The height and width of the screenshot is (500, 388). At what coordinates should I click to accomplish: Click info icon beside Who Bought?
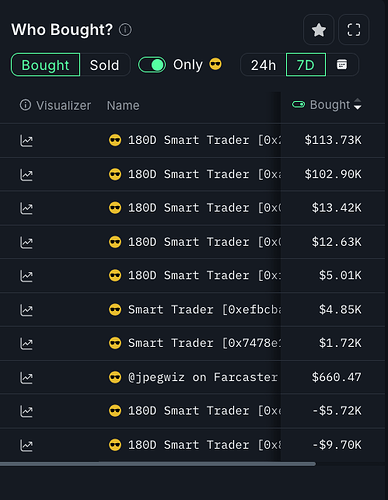(x=126, y=30)
